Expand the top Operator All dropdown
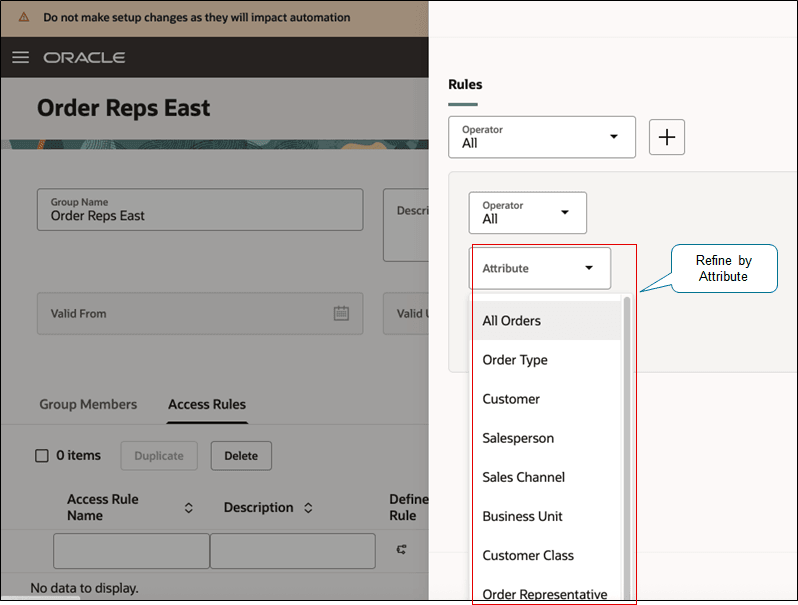The height and width of the screenshot is (605, 798). tap(542, 137)
